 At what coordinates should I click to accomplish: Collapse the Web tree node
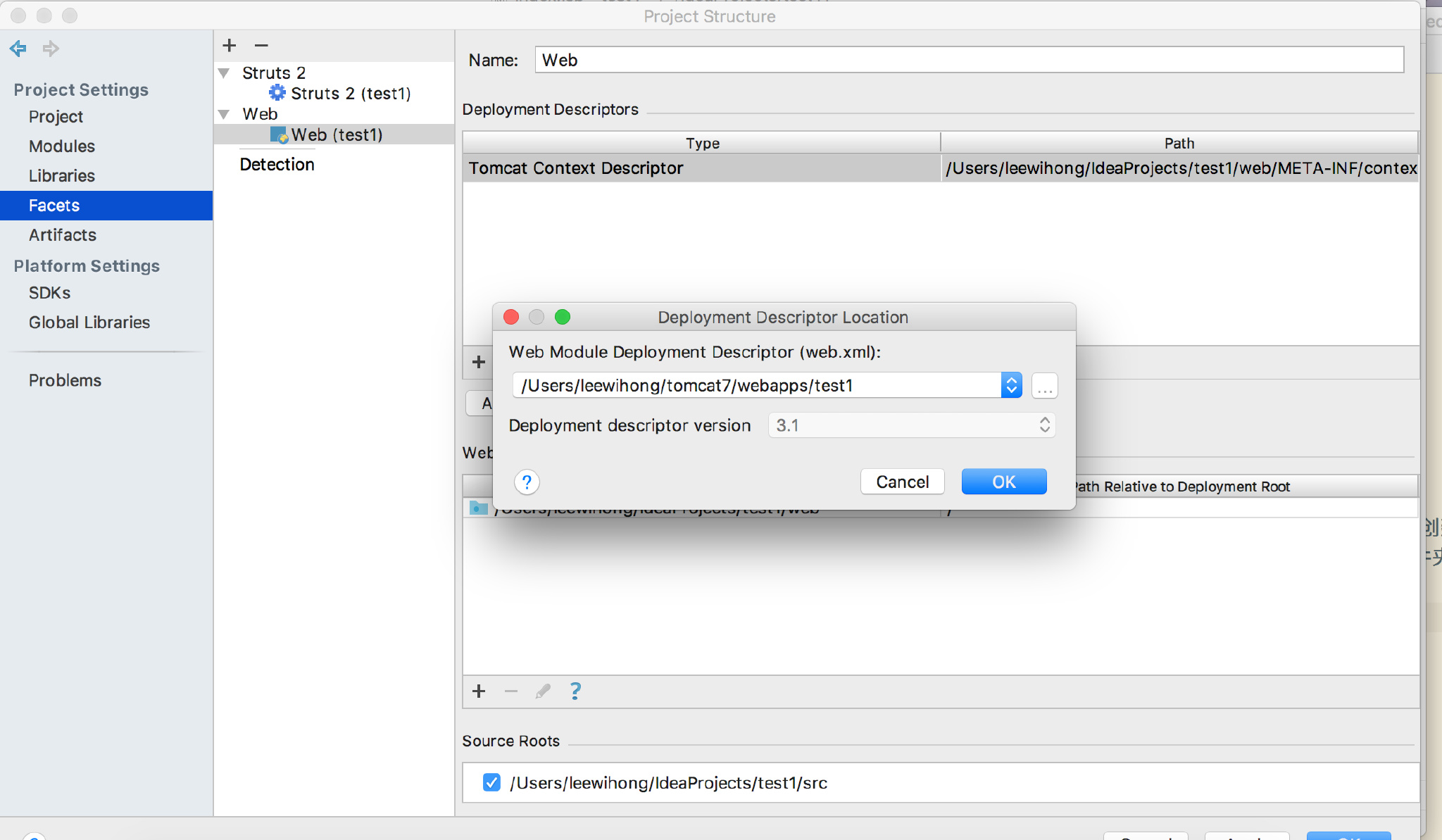point(225,114)
